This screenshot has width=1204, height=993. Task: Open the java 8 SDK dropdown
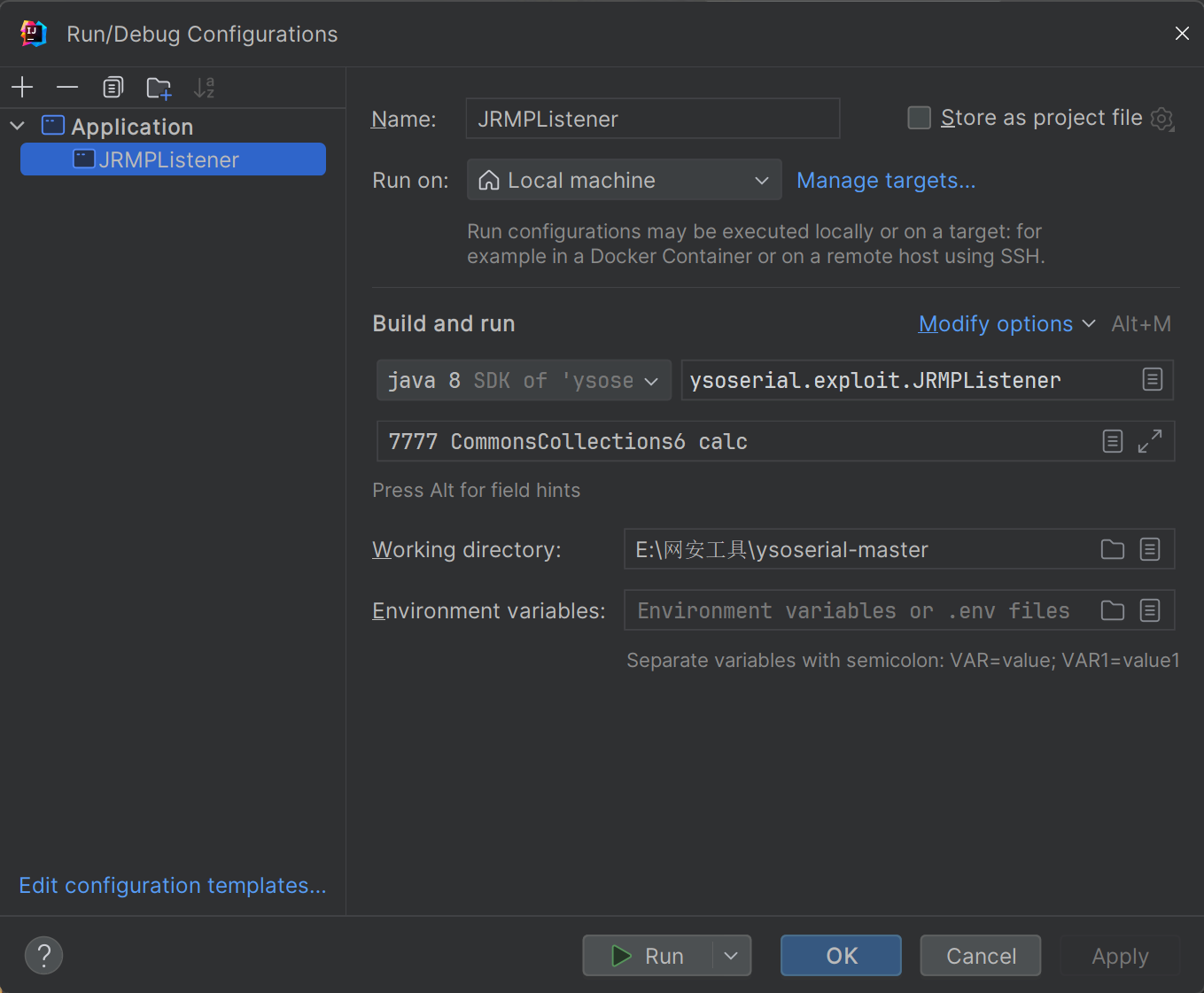pyautogui.click(x=524, y=380)
